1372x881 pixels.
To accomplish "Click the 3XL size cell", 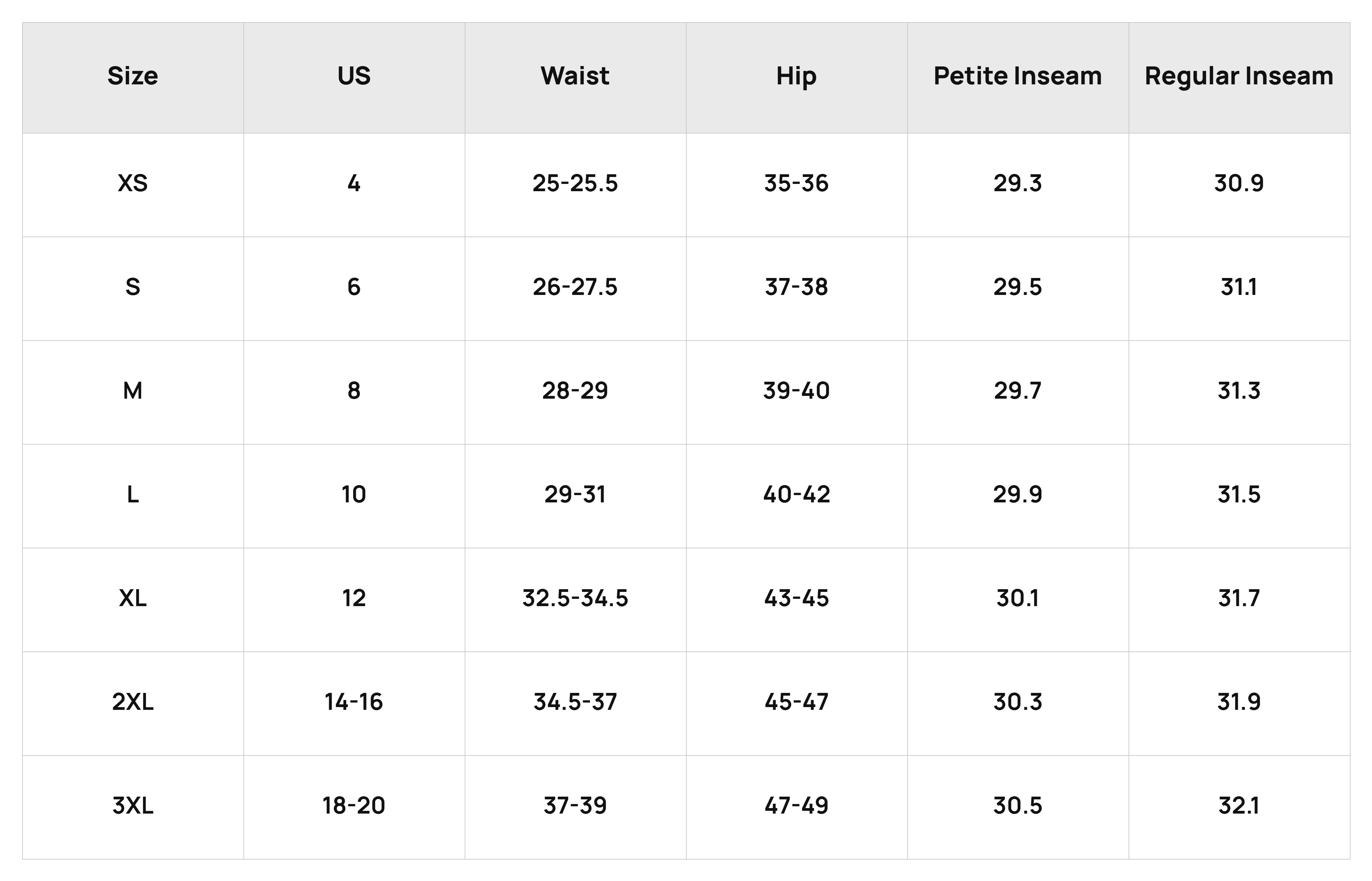I will 133,806.
